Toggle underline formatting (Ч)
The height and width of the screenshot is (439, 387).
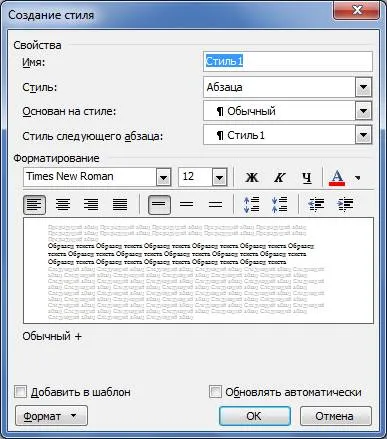coord(307,177)
